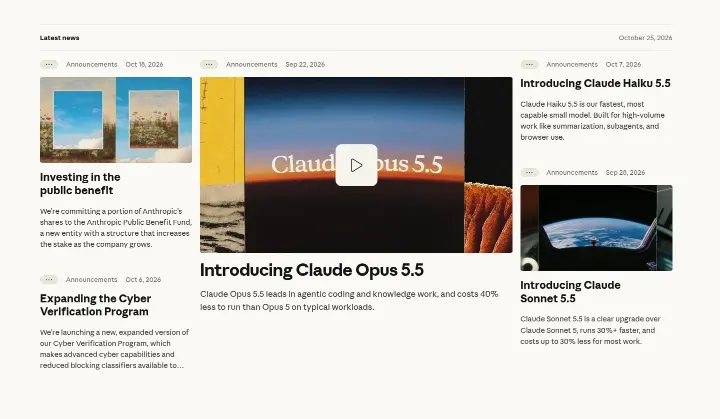The image size is (720, 419).
Task: Open the ellipsis badge beside Sep 22, 2026
Action: 209,64
